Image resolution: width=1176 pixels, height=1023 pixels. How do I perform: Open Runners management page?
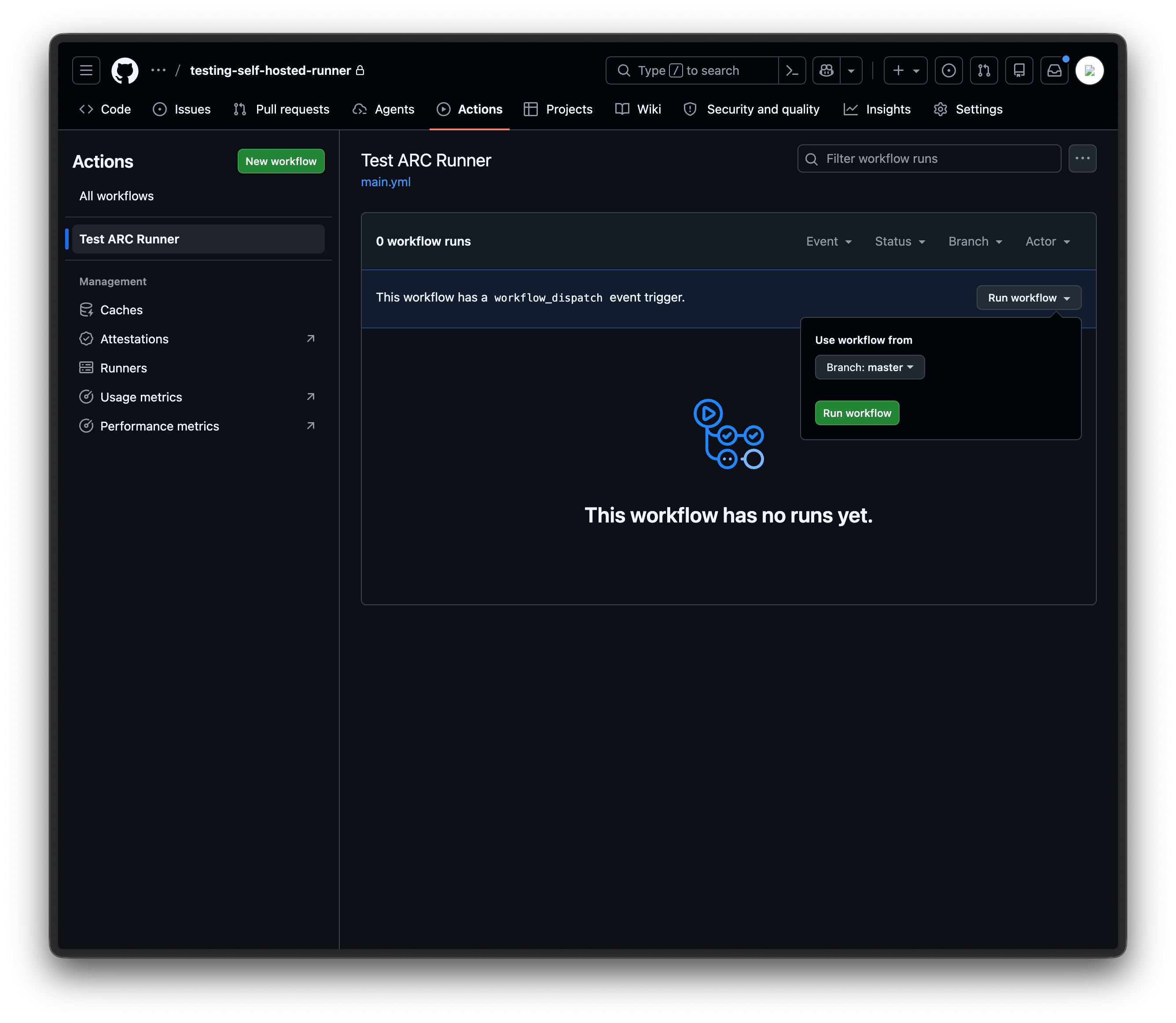pos(198,368)
